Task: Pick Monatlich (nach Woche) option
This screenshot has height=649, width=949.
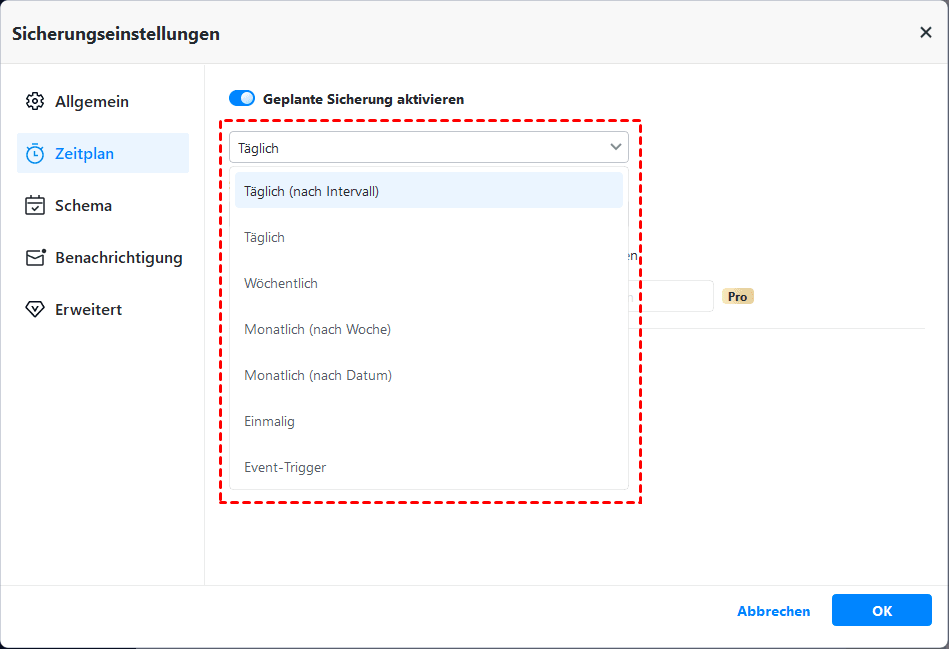Action: [428, 329]
